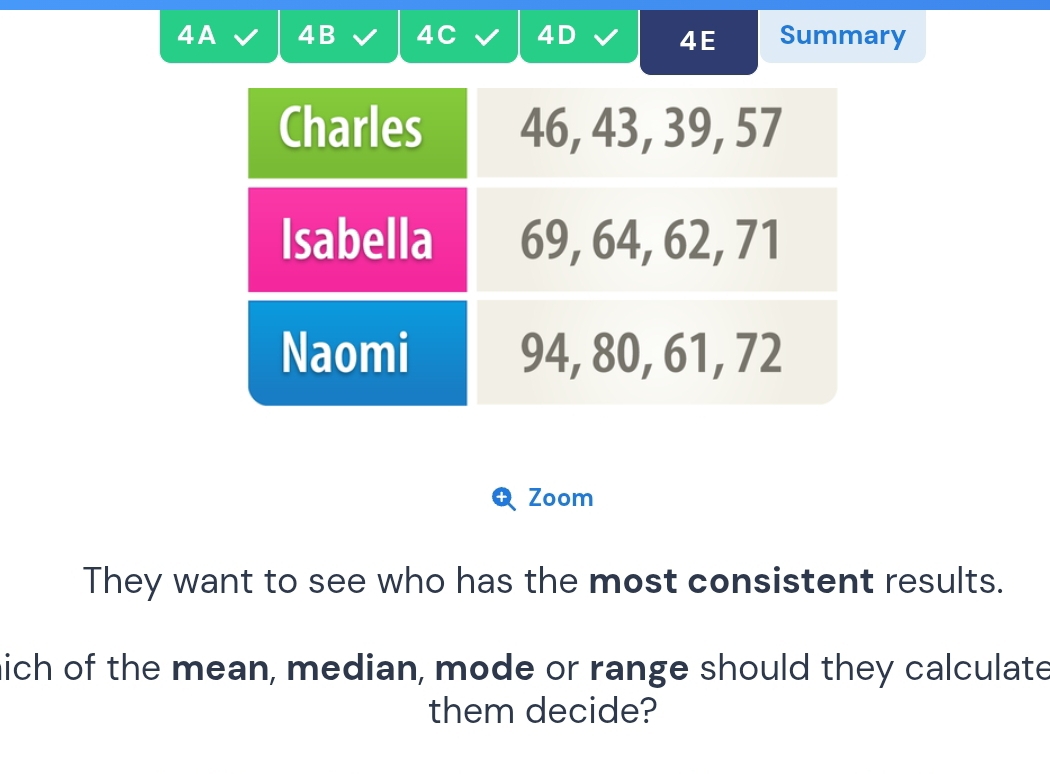Click the checkmark icon on 4C
Viewport: 1050px width, 774px height.
486,38
